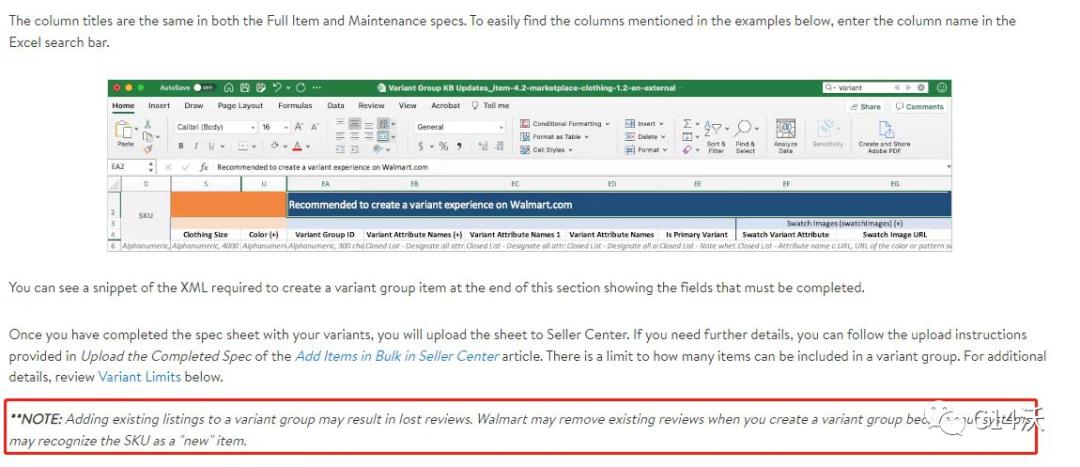Toggle Italic formatting
This screenshot has width=1080, height=467.
(x=195, y=147)
